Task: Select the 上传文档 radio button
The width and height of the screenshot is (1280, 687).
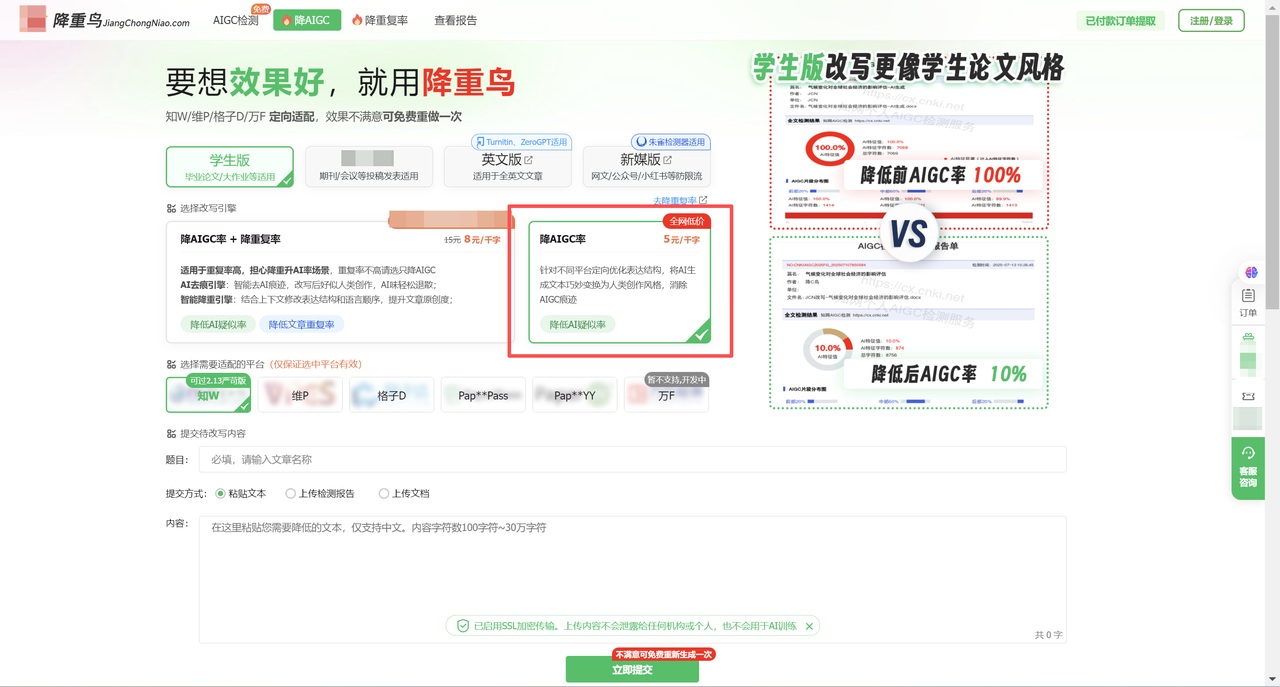Action: 383,493
